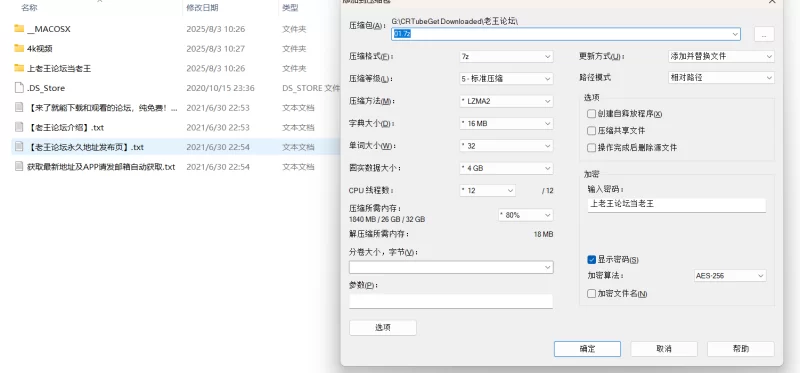Click the browse '...' button
The height and width of the screenshot is (373, 800).
(x=764, y=34)
